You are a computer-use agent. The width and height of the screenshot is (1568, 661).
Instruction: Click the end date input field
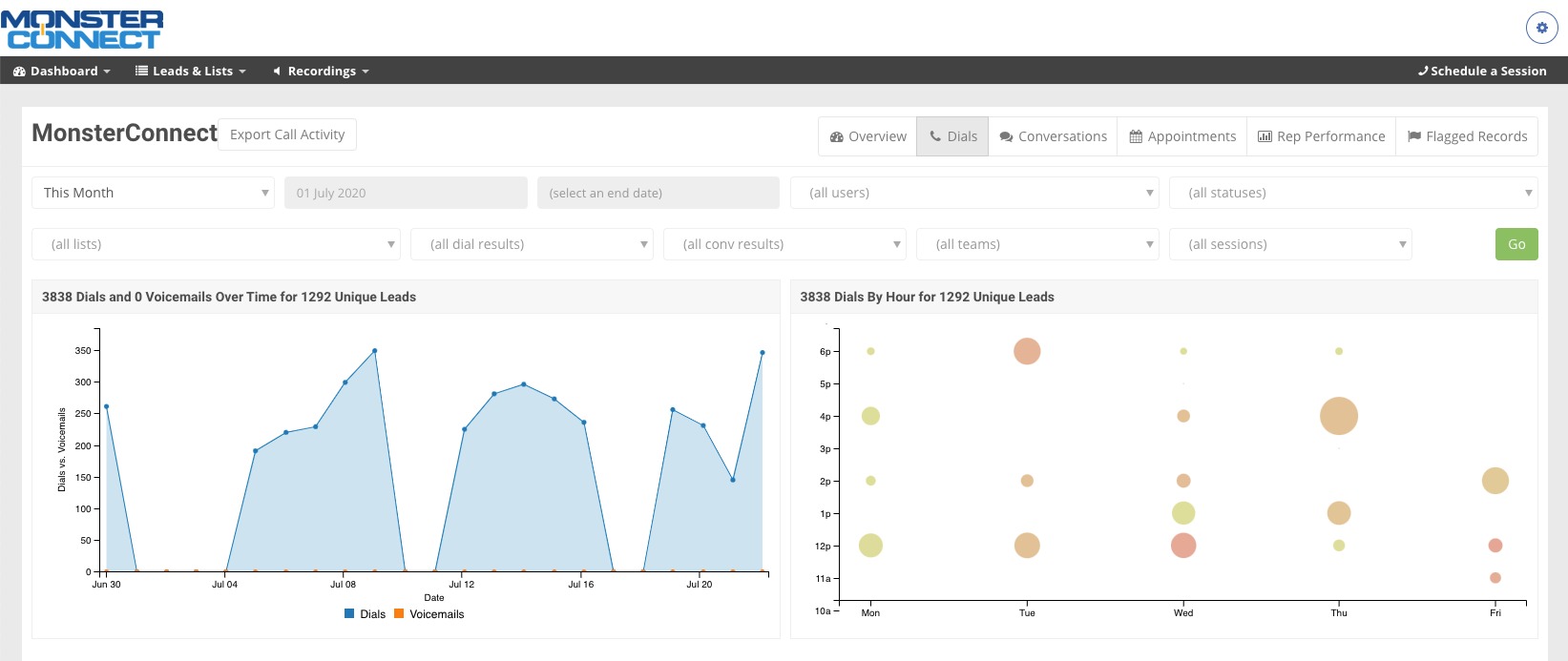(x=658, y=193)
